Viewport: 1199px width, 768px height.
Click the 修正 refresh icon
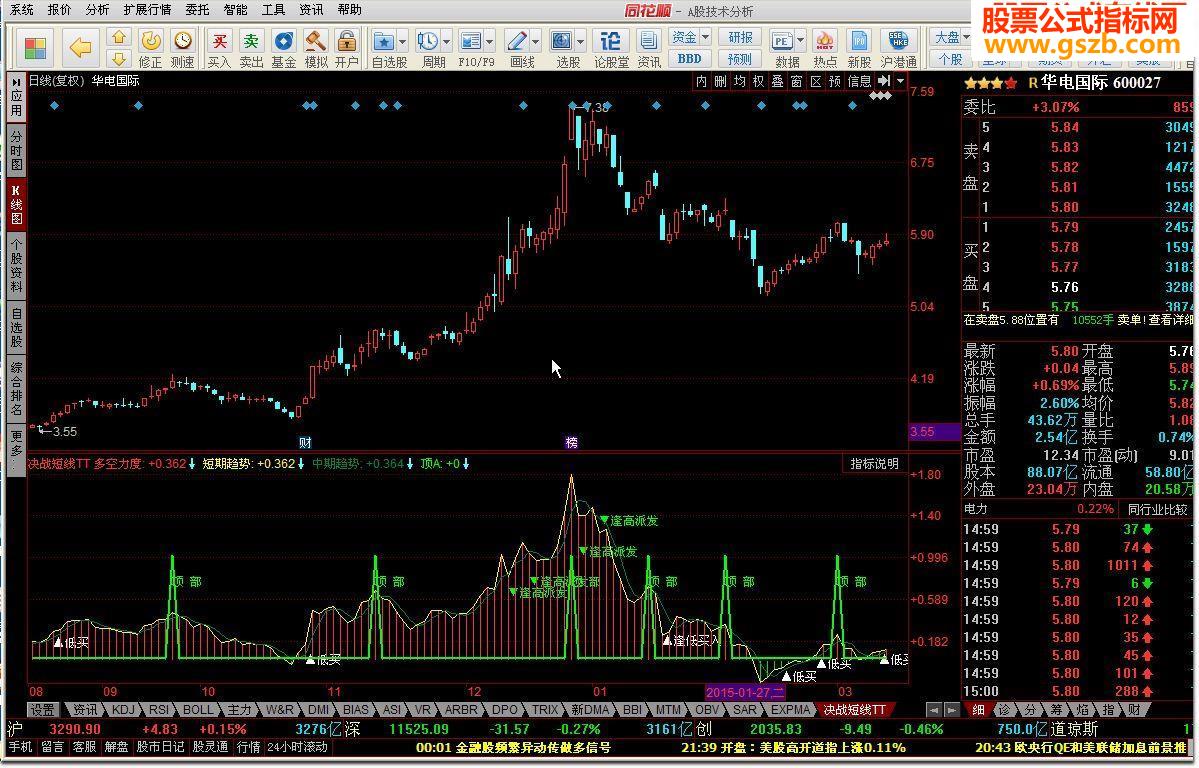(x=151, y=40)
